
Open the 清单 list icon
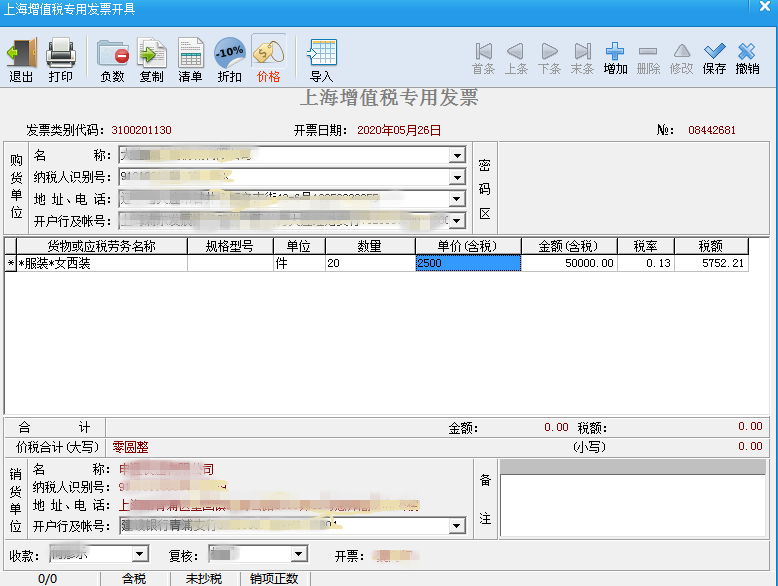click(x=191, y=52)
